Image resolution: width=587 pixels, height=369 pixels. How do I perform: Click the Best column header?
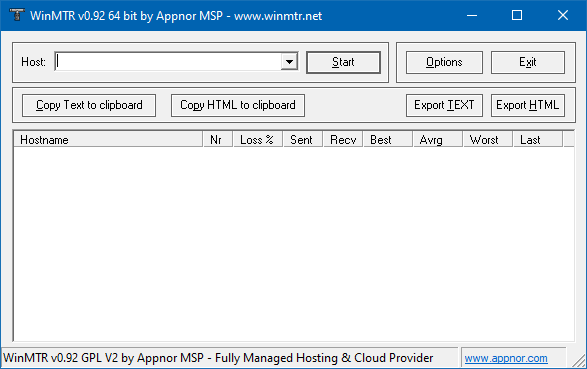pyautogui.click(x=388, y=140)
